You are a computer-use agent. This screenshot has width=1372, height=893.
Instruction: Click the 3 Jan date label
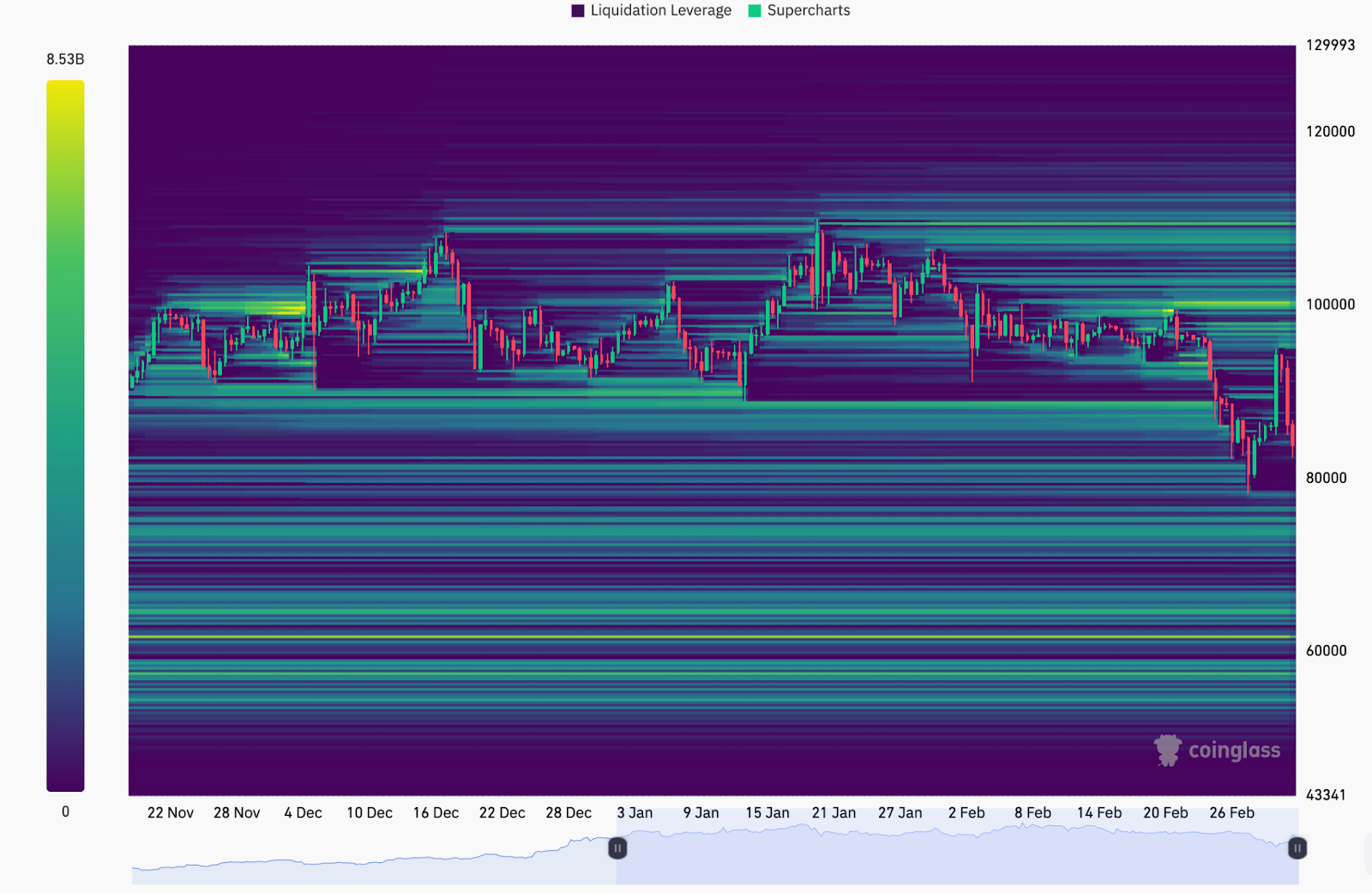[x=635, y=812]
